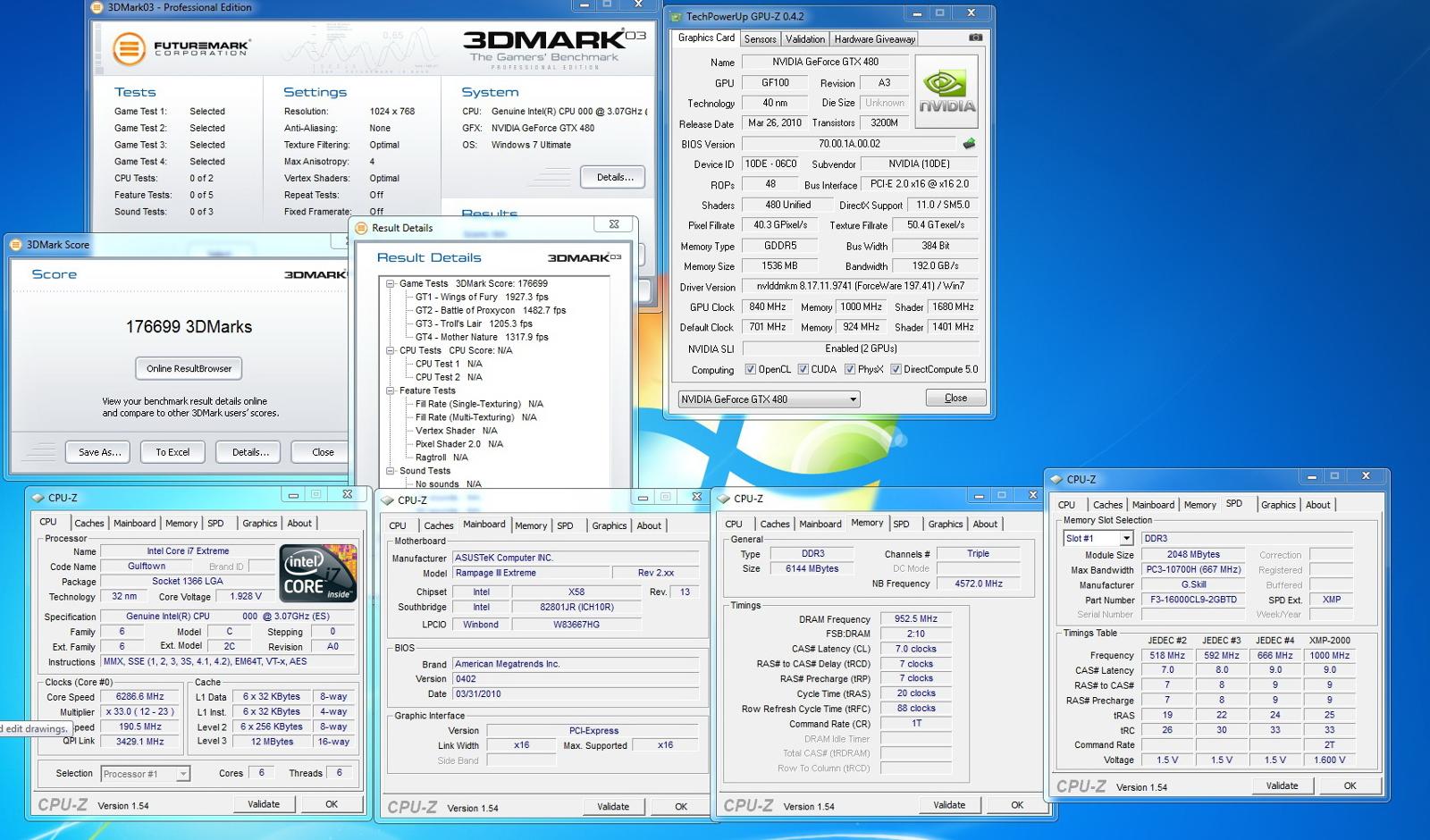Click Part Number F3-16000CL9-2GBTD field
Screen dimensions: 1430x840
pos(1193,600)
